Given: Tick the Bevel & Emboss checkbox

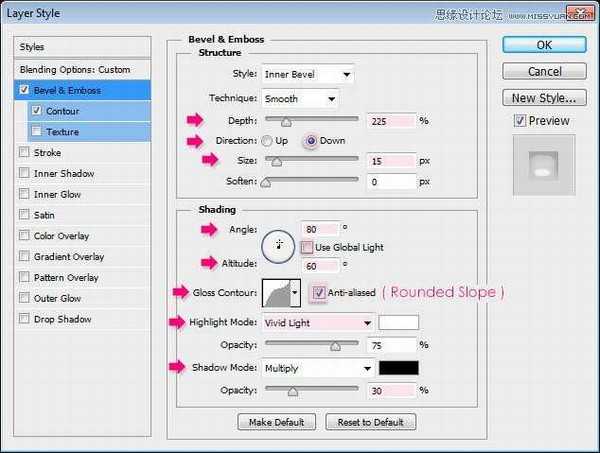Looking at the screenshot, I should click(x=24, y=90).
